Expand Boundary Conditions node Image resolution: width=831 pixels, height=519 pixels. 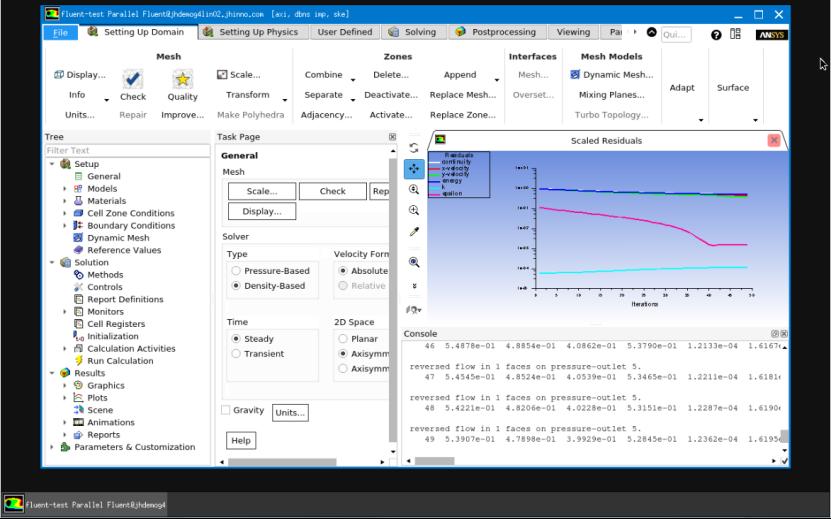tap(65, 225)
